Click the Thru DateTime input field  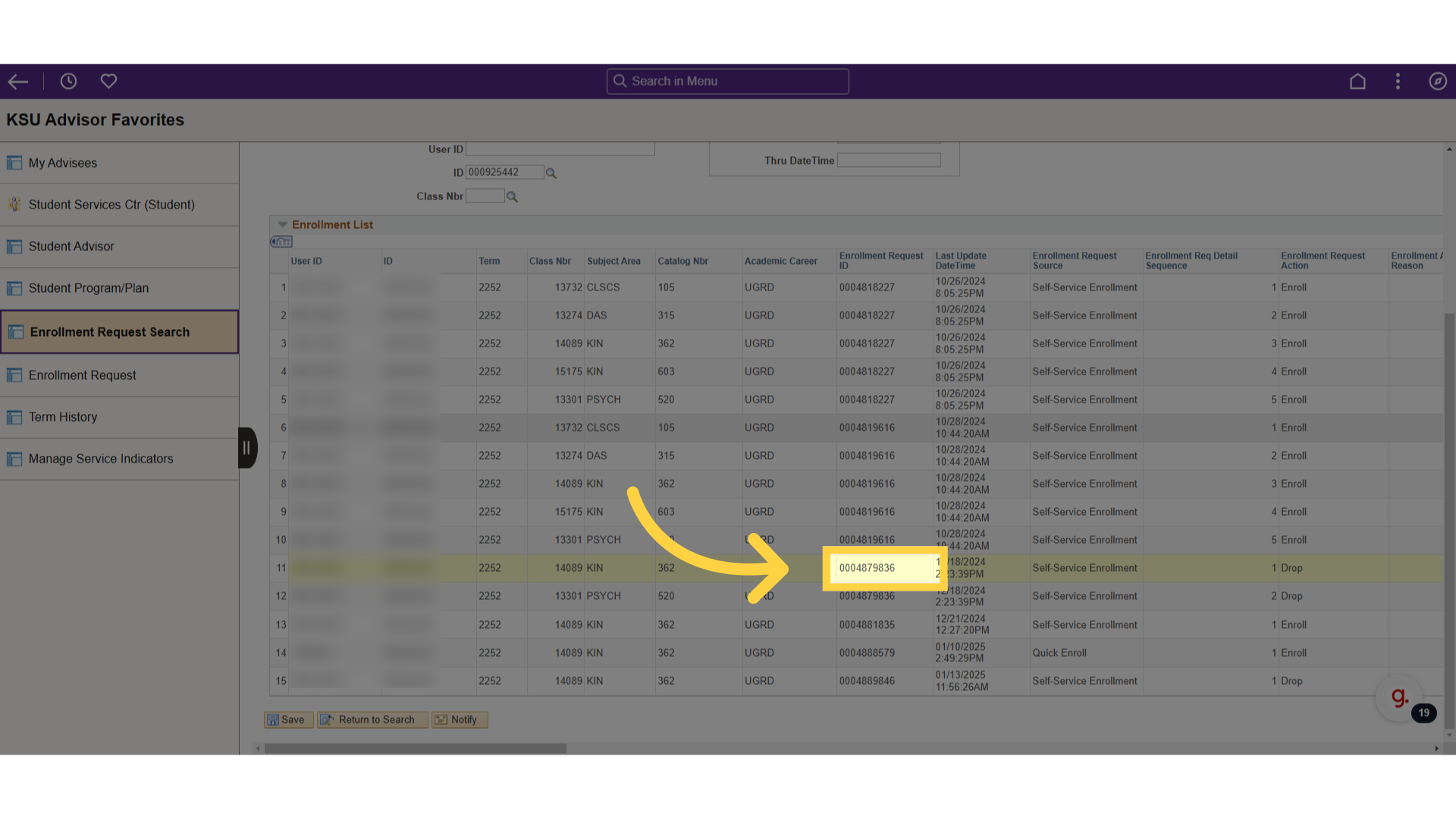click(x=889, y=161)
